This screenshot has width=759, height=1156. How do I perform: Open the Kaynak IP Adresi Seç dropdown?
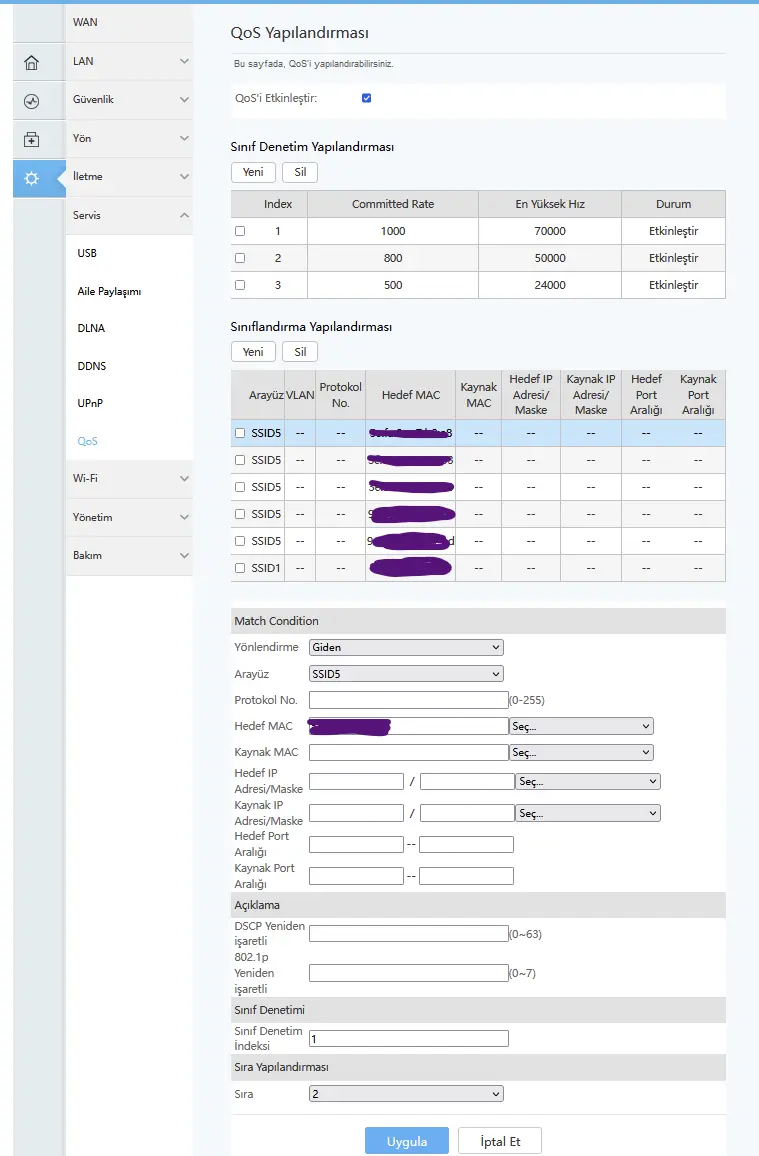[588, 813]
